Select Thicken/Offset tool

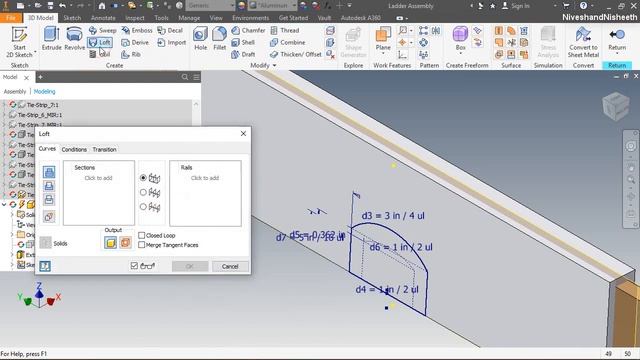click(x=296, y=54)
